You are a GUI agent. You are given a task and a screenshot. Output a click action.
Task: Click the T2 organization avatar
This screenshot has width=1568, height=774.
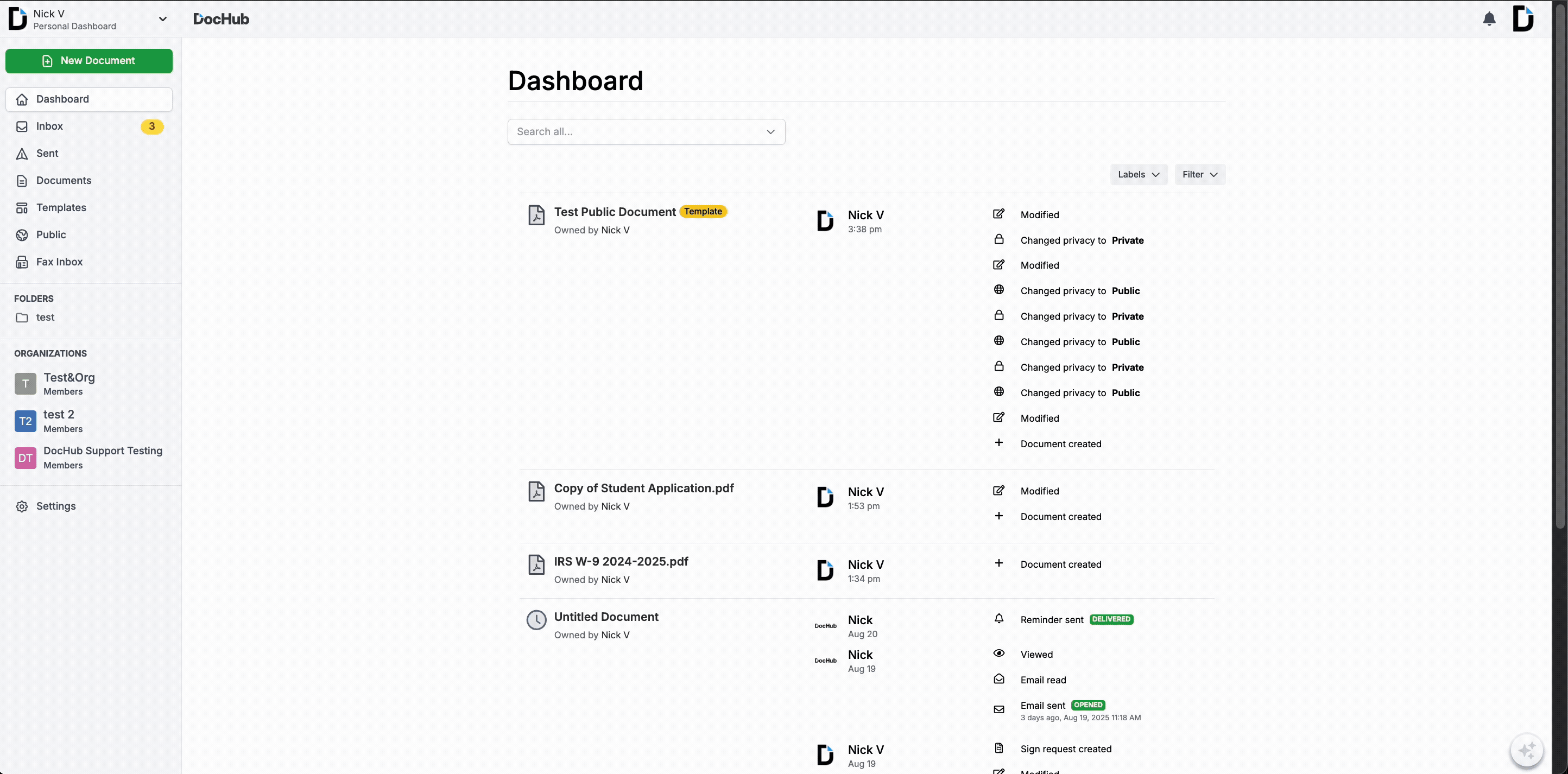click(25, 421)
